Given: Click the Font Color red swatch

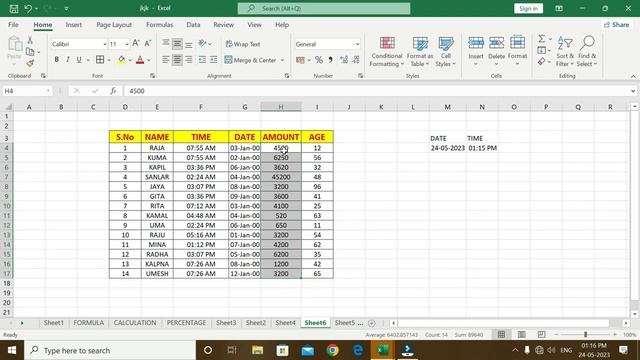Looking at the screenshot, I should pyautogui.click(x=140, y=60).
